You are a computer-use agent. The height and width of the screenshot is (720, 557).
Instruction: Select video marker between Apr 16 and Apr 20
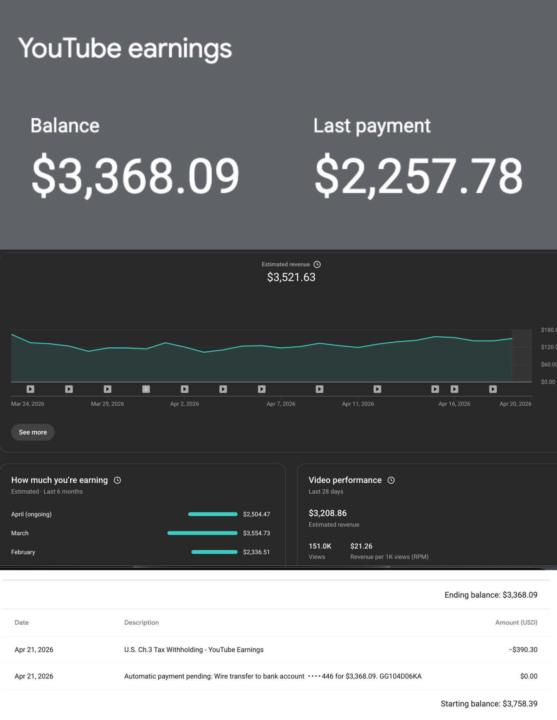pyautogui.click(x=493, y=389)
